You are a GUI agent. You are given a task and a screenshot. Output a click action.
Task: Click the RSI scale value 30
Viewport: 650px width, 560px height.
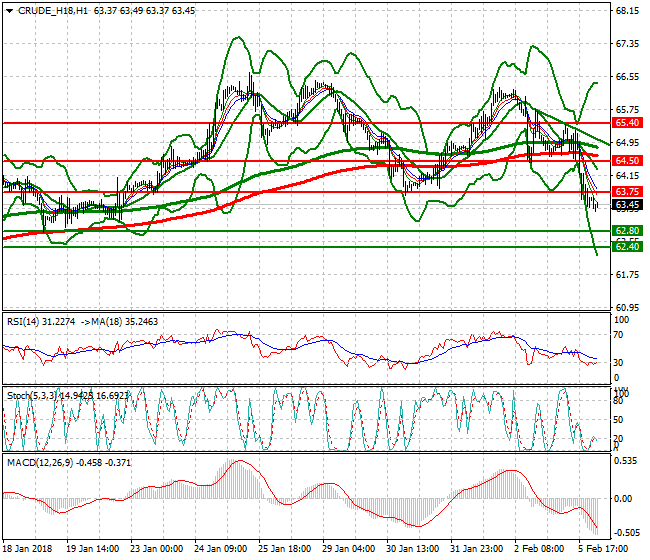[x=618, y=363]
